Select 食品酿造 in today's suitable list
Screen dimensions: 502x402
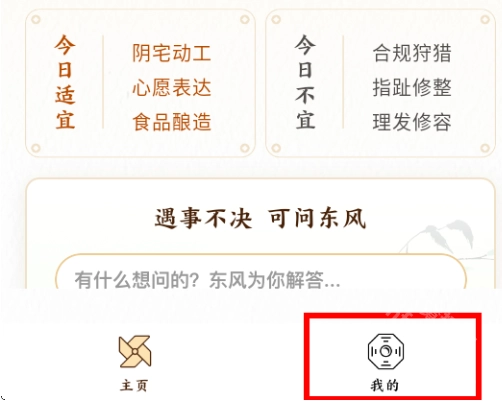point(172,122)
